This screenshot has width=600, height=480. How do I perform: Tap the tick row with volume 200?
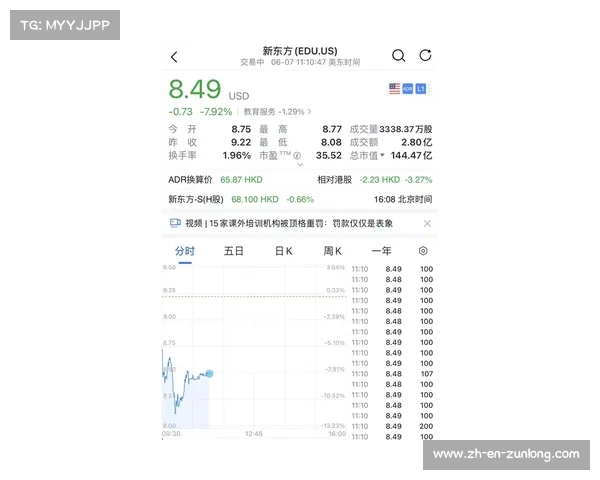click(x=392, y=426)
